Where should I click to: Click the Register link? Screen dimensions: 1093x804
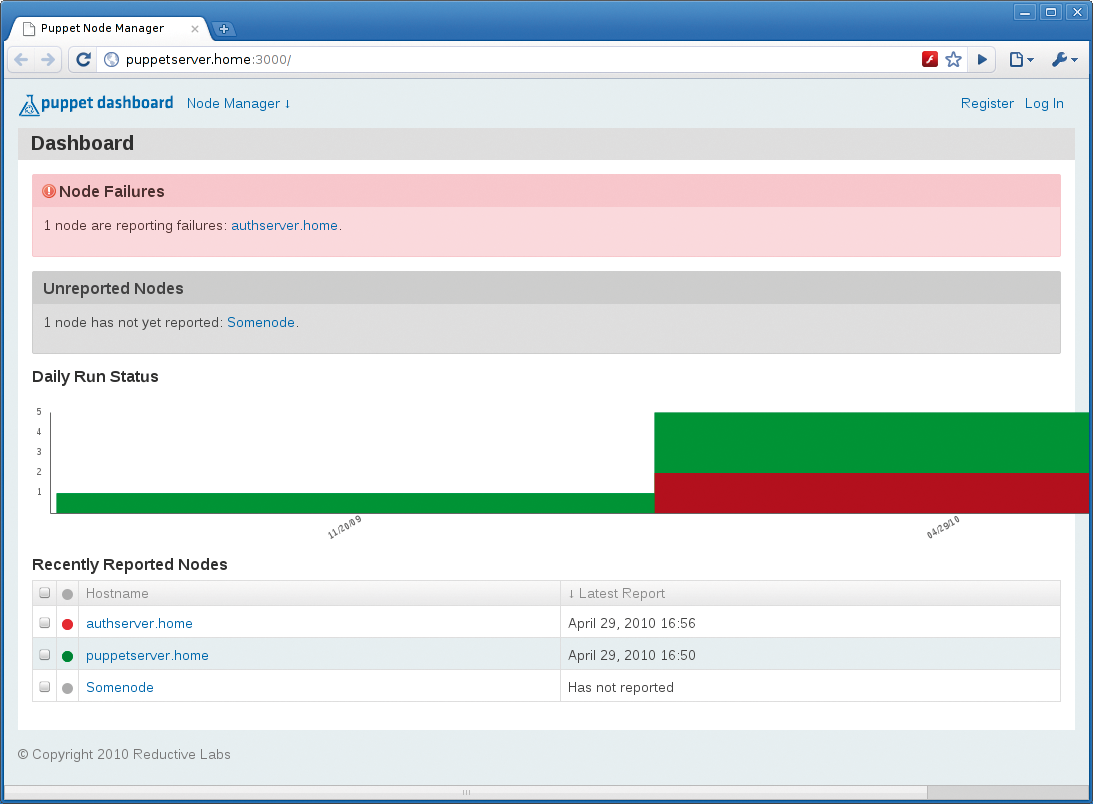tap(987, 103)
